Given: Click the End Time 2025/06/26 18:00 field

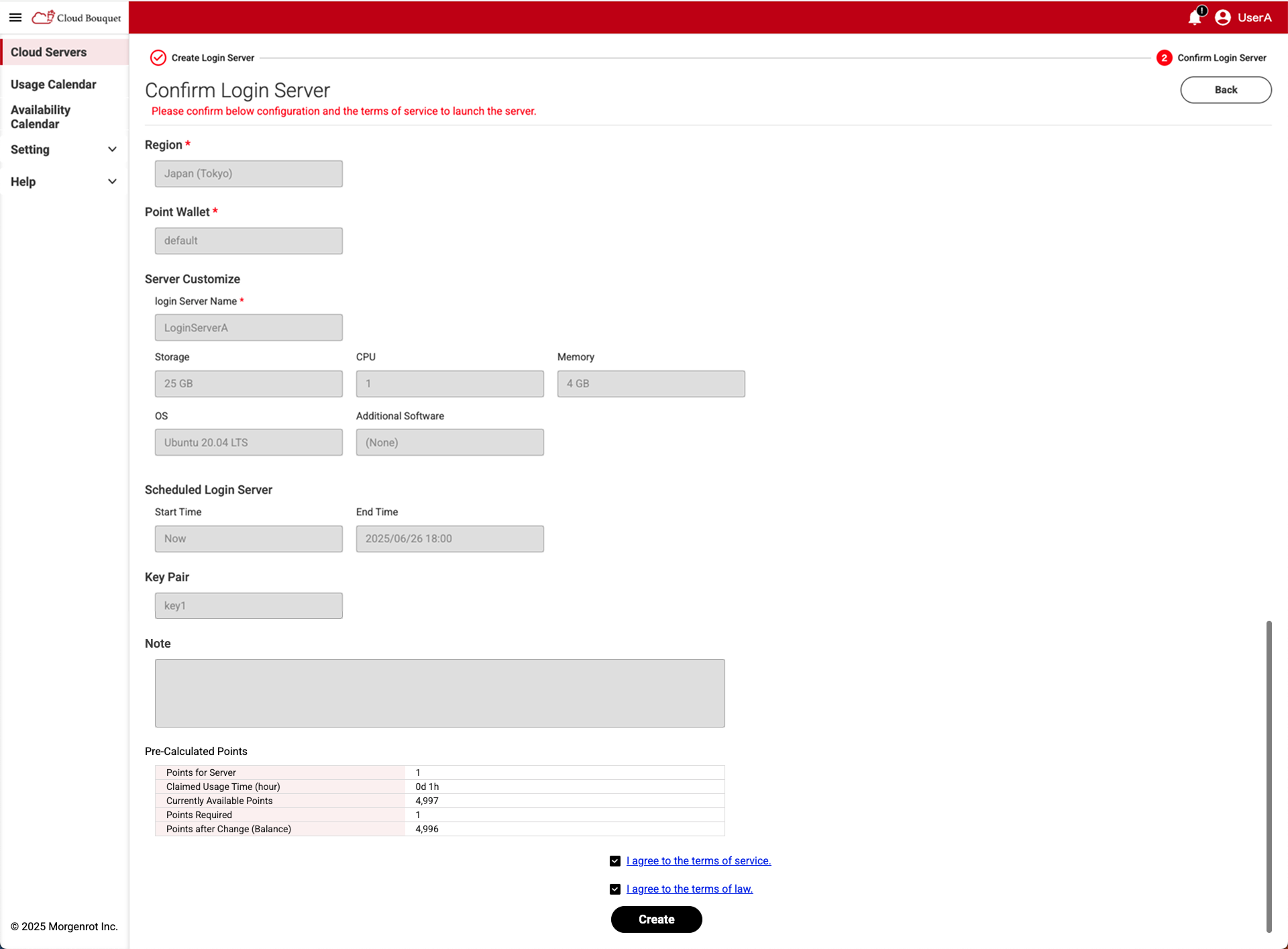Looking at the screenshot, I should (450, 539).
